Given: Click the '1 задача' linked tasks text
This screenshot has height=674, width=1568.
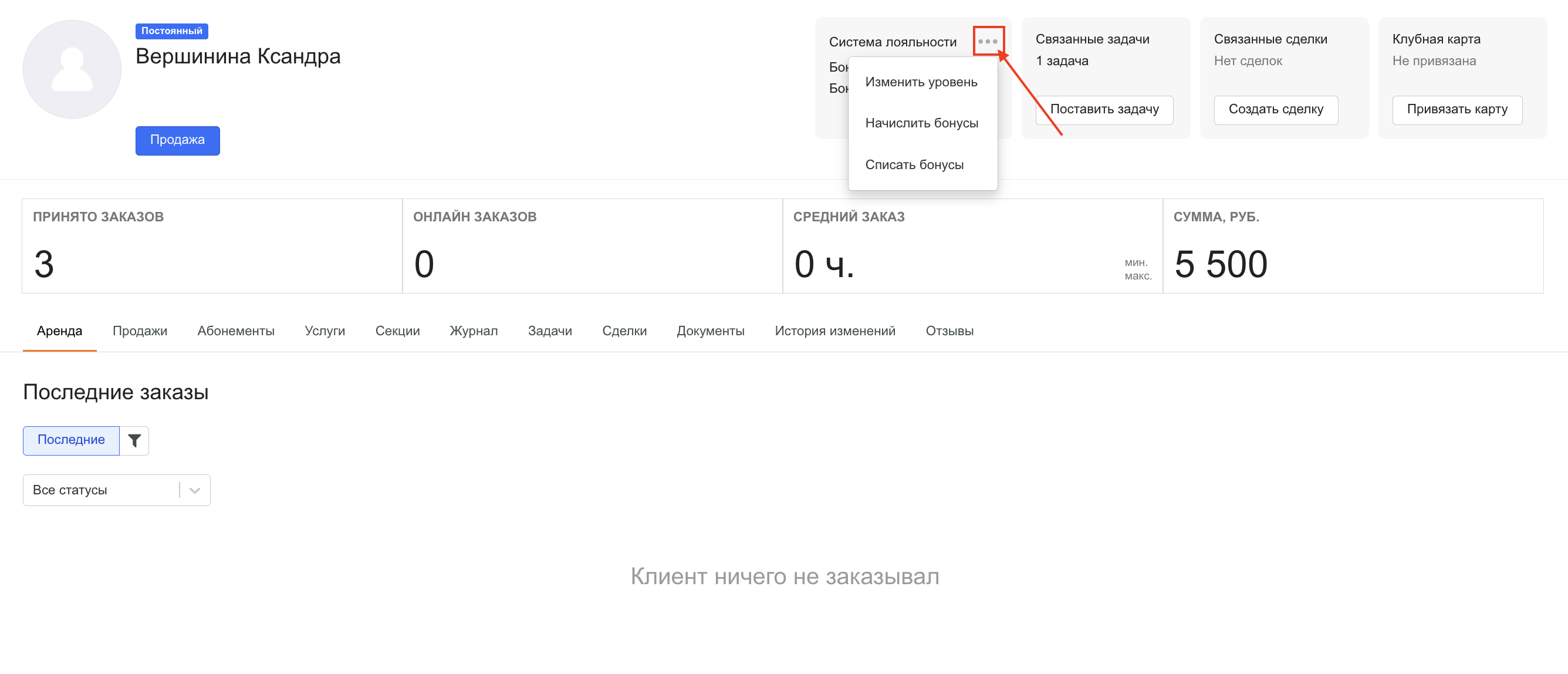Looking at the screenshot, I should coord(1062,61).
